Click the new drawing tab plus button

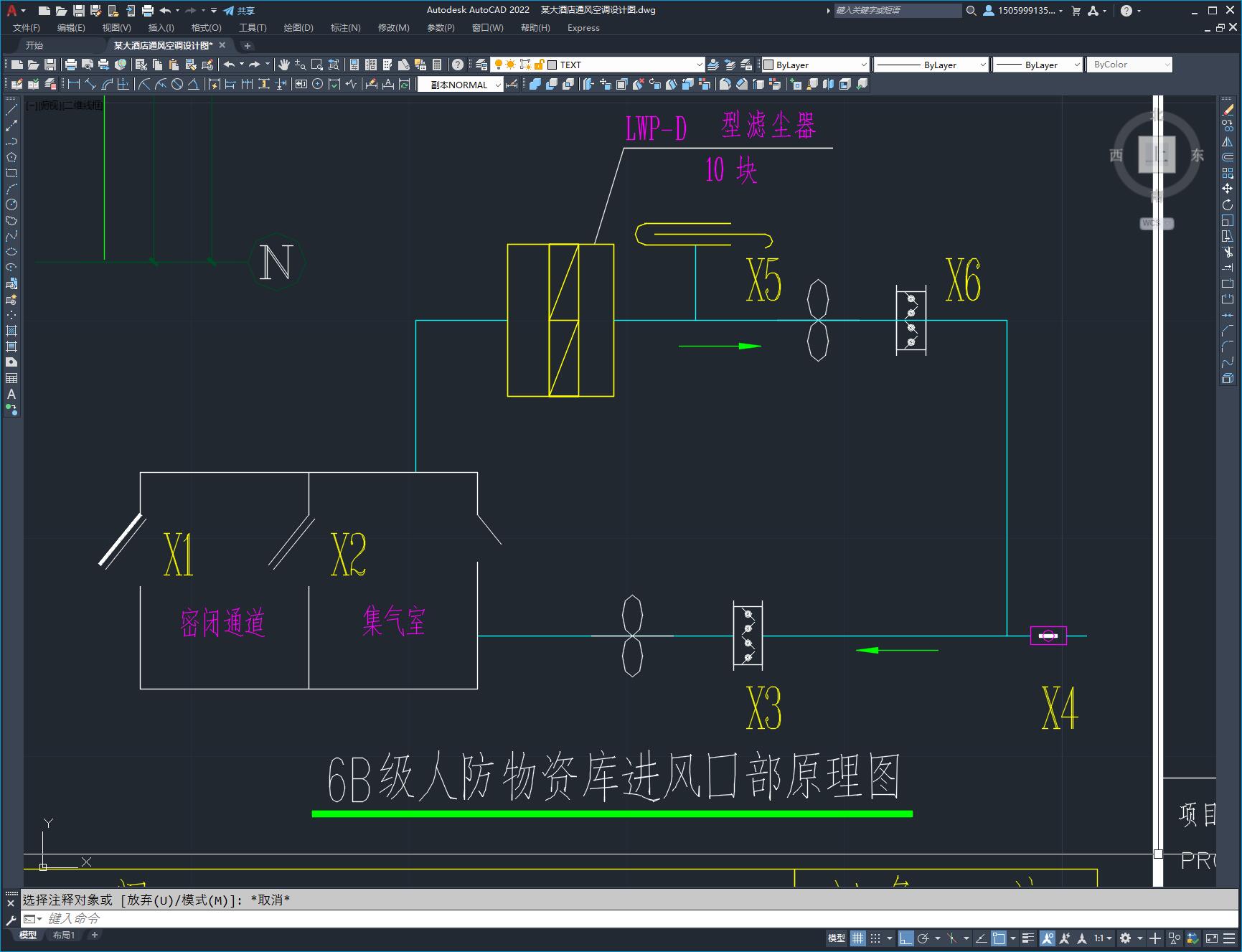(248, 45)
